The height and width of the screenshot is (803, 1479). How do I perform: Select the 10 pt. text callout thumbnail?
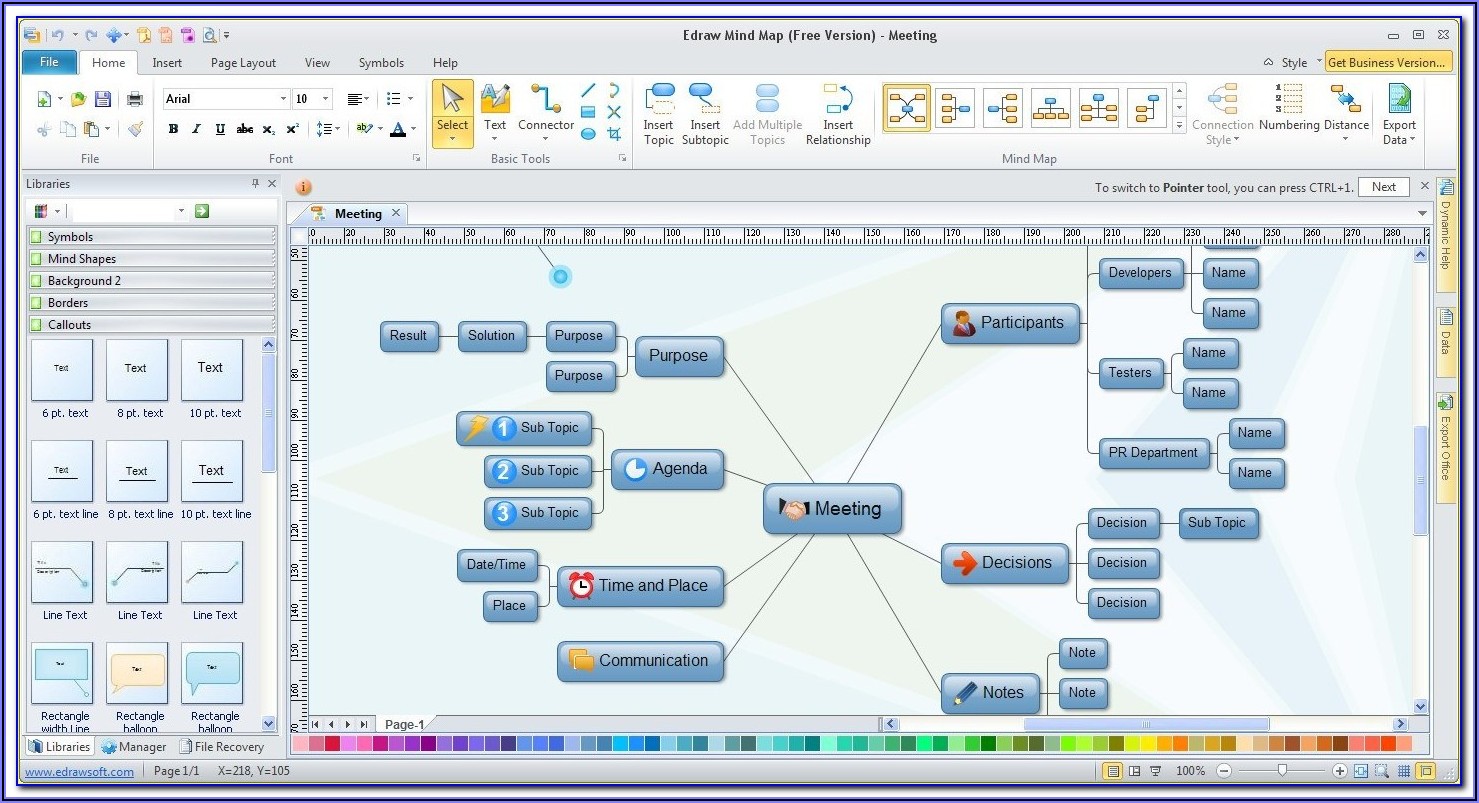[x=212, y=370]
